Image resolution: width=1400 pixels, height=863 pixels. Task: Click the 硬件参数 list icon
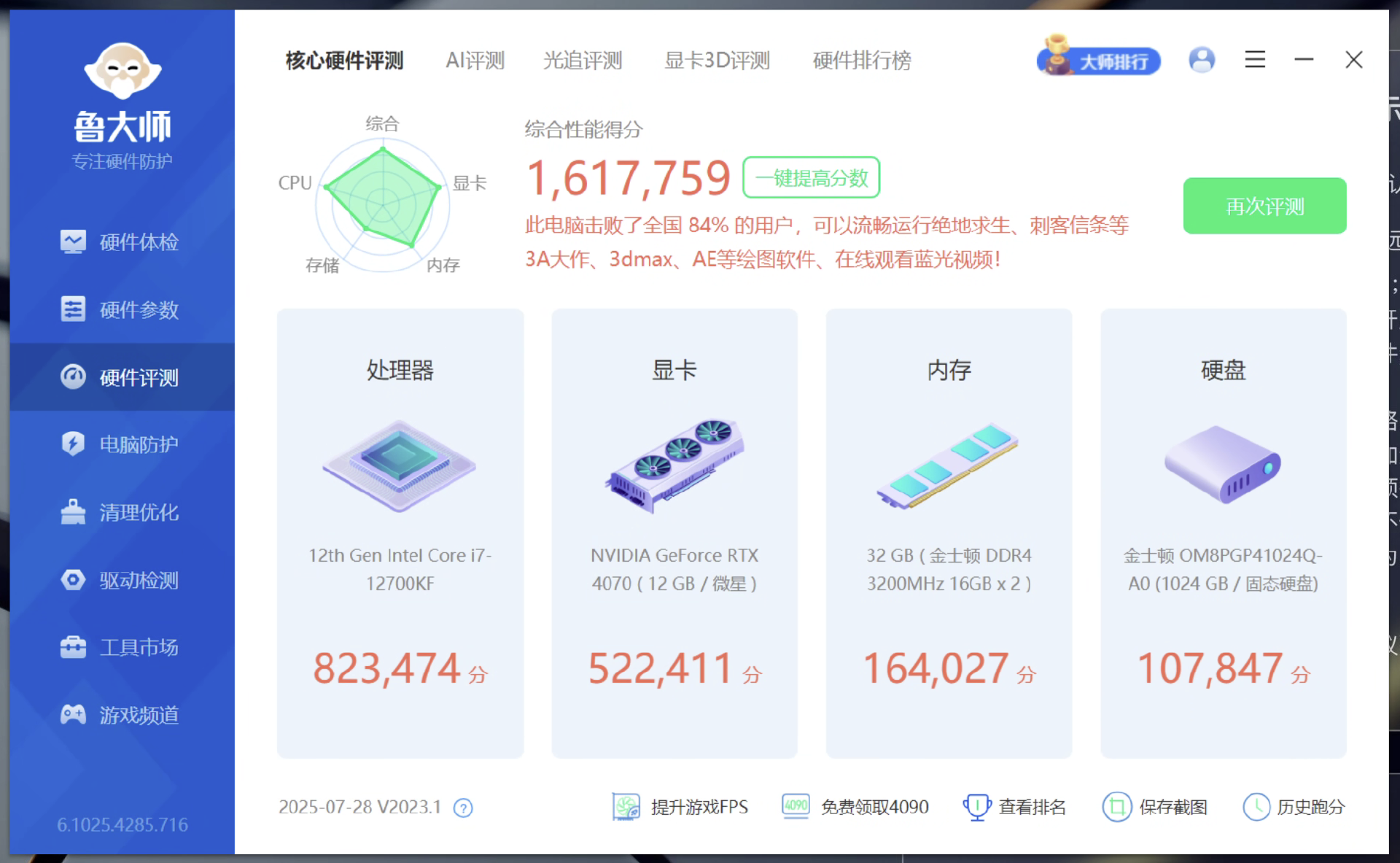click(73, 309)
